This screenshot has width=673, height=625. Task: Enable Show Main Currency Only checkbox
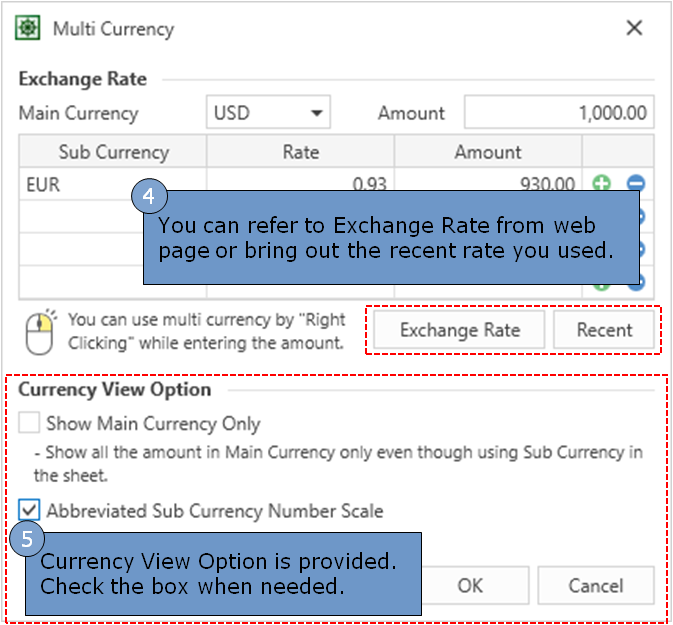(30, 424)
